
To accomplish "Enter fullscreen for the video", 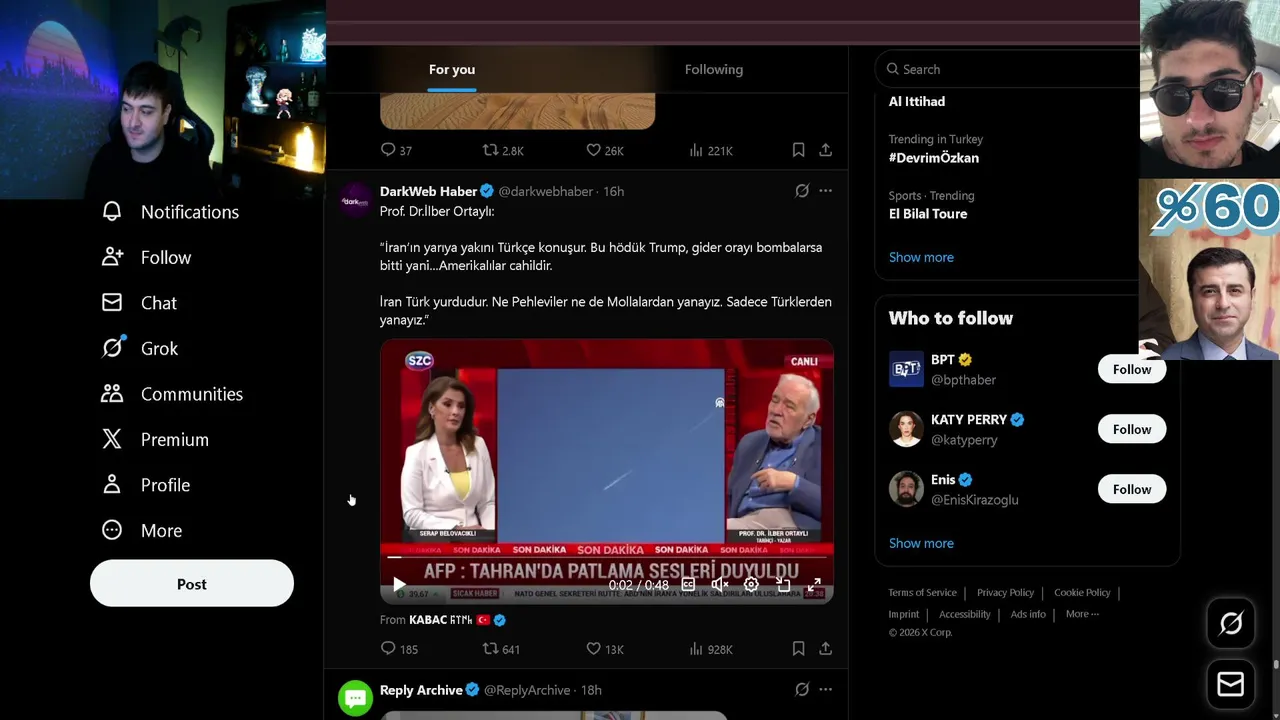I will pyautogui.click(x=814, y=585).
